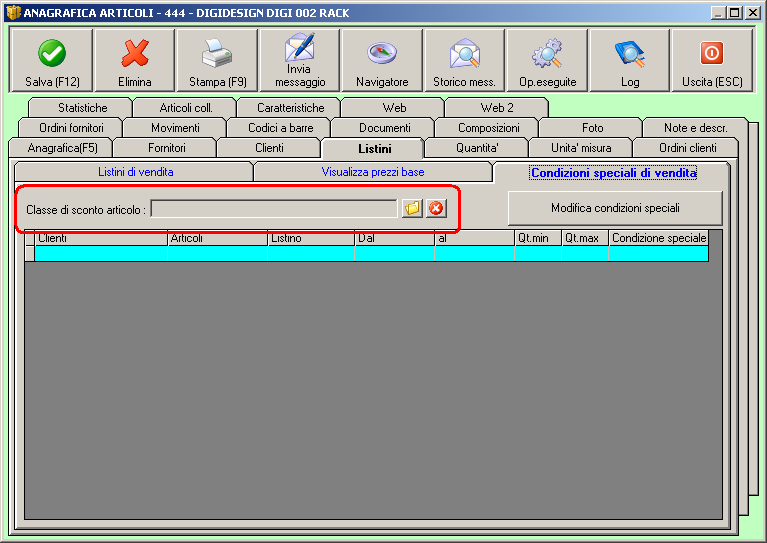Click the 'al' column header
The width and height of the screenshot is (767, 543).
click(474, 238)
